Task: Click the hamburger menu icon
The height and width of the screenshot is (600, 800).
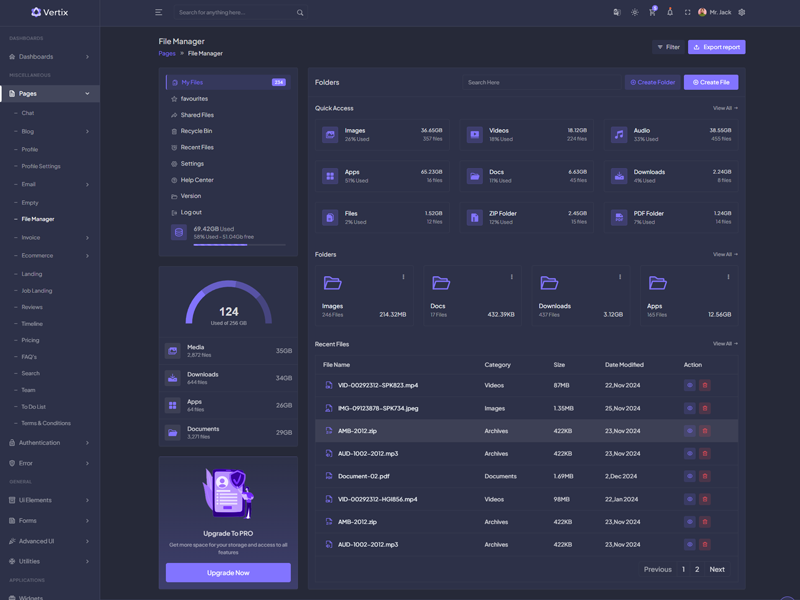Action: click(x=158, y=12)
